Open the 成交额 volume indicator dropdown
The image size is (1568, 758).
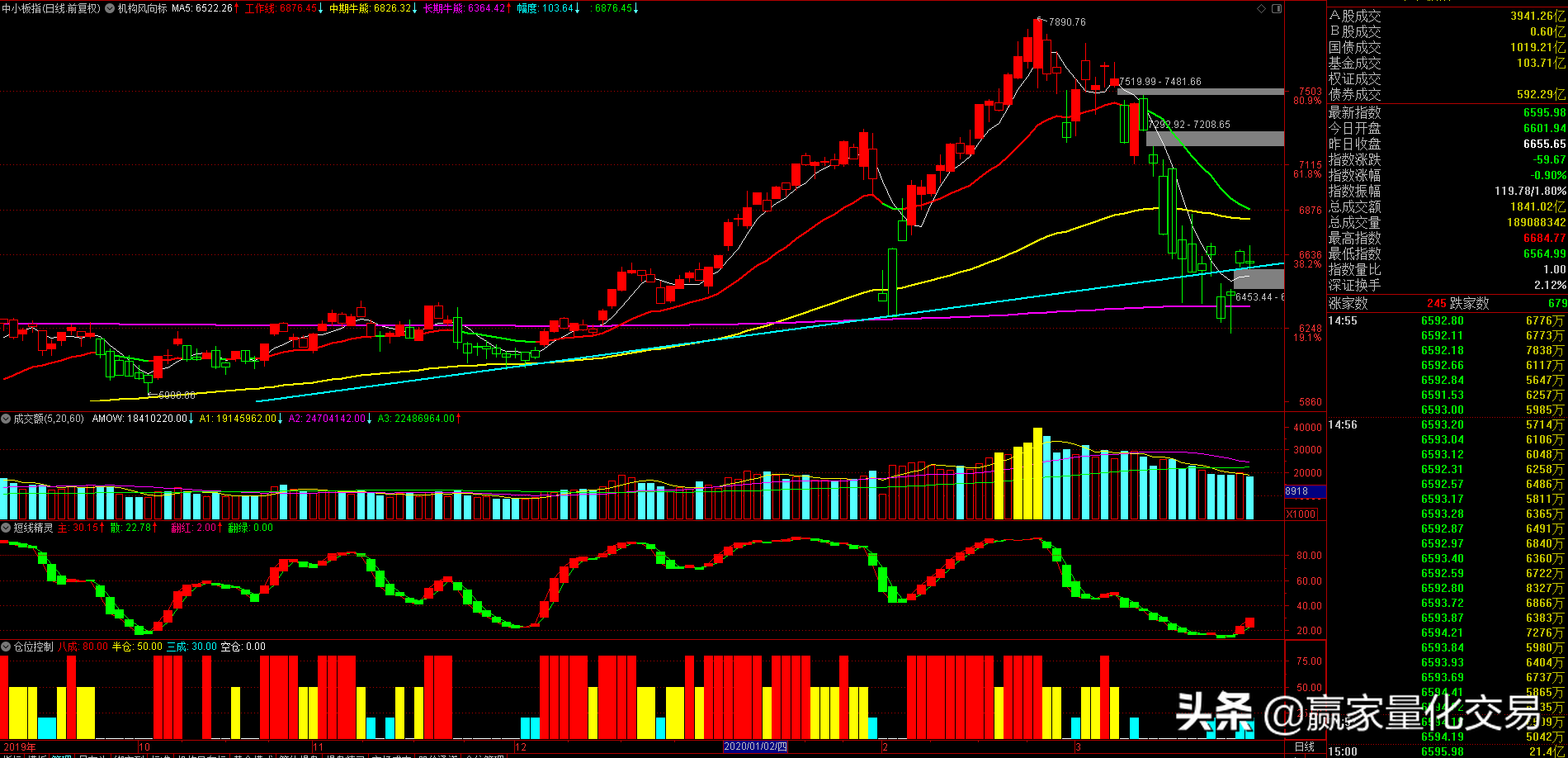point(7,419)
